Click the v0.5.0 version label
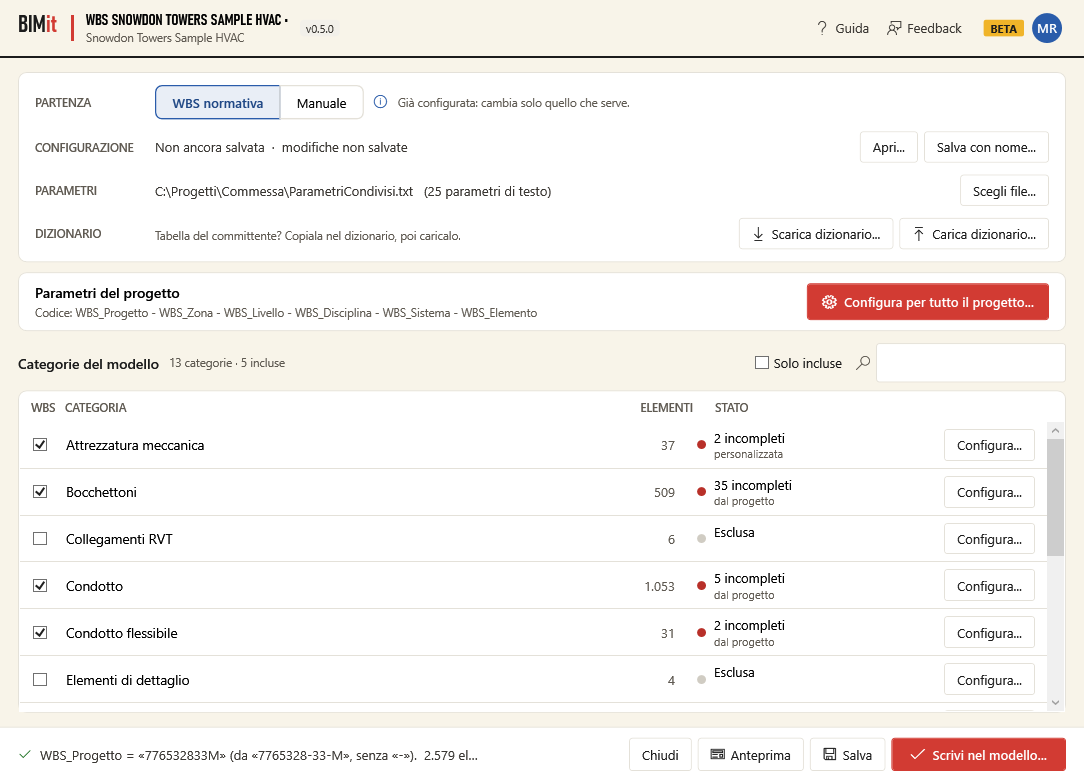This screenshot has height=781, width=1084. tap(319, 29)
